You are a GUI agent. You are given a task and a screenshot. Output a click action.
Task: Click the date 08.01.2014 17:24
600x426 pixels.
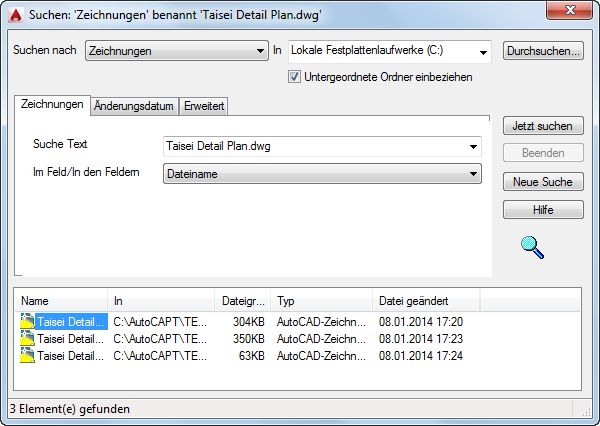[421, 356]
